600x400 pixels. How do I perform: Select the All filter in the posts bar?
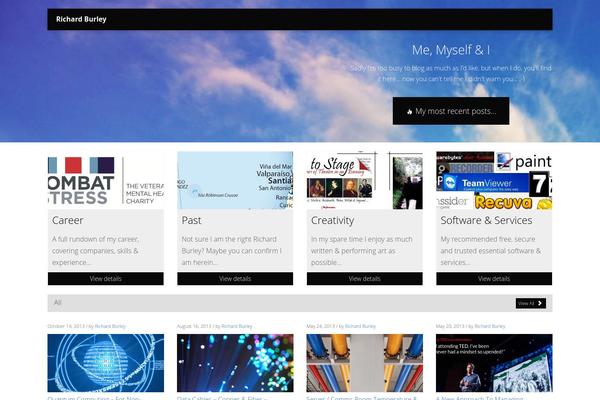click(58, 302)
